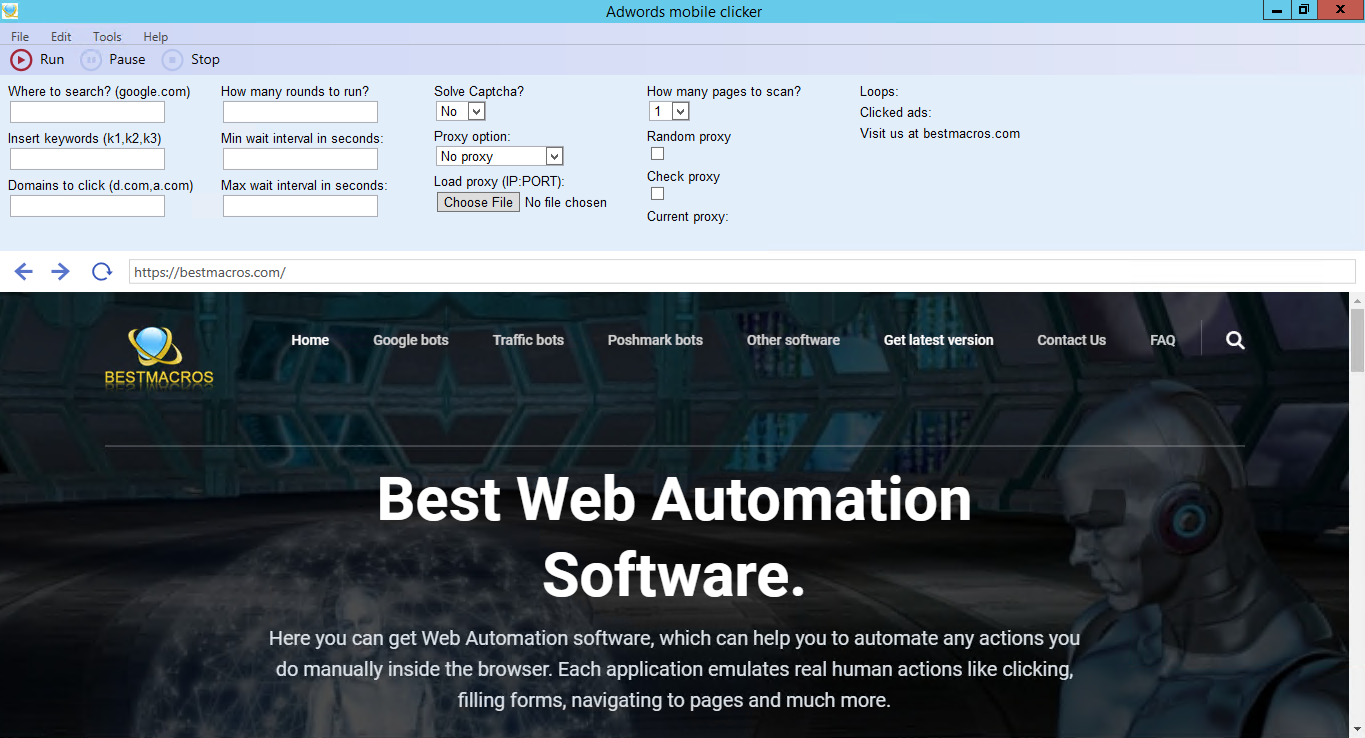The width and height of the screenshot is (1365, 738).
Task: Click the Current proxy label
Action: 687,216
